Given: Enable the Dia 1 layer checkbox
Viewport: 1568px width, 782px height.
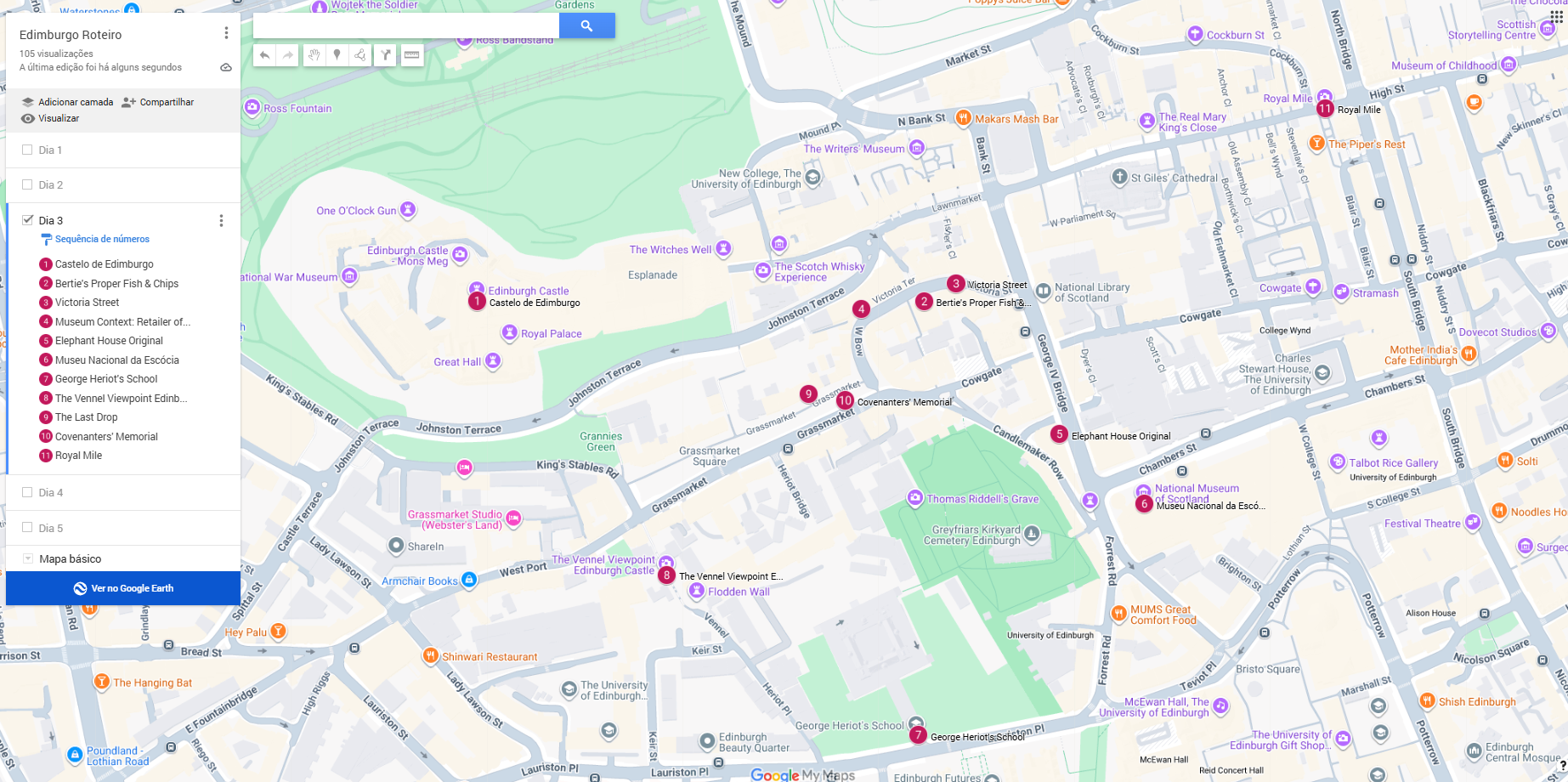Looking at the screenshot, I should click(27, 150).
